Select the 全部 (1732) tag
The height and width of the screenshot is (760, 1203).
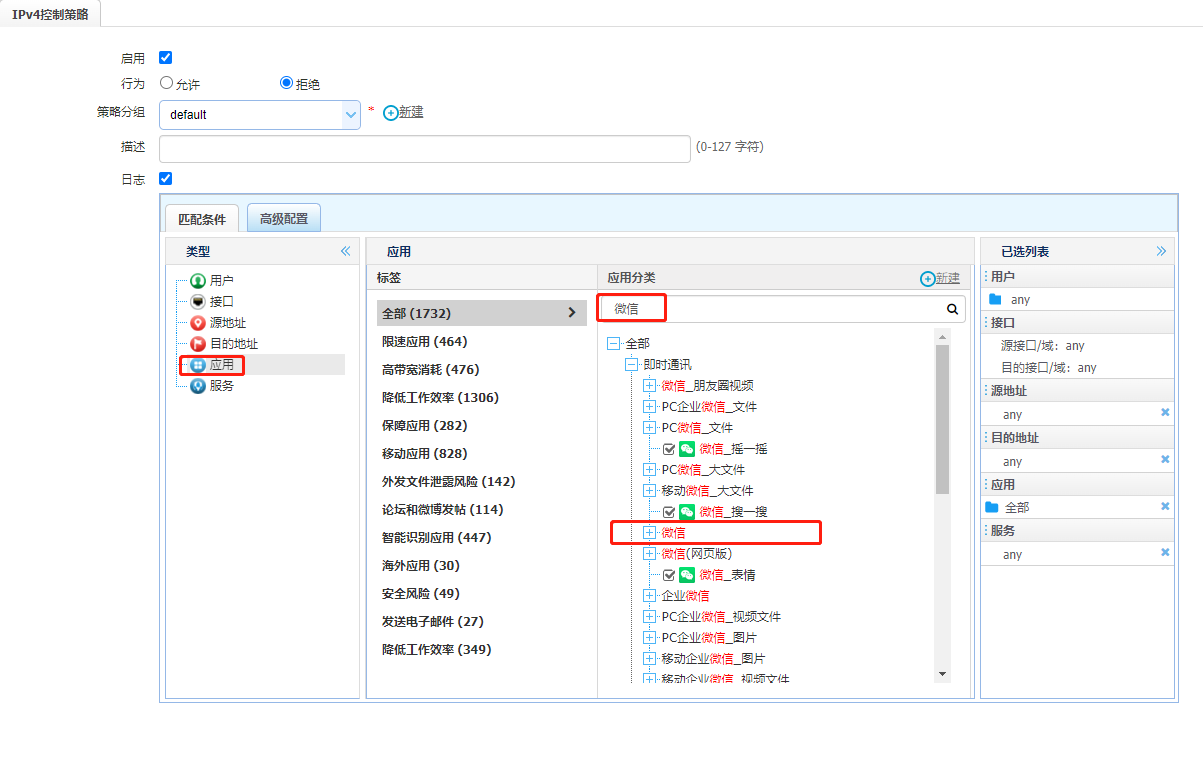point(481,313)
